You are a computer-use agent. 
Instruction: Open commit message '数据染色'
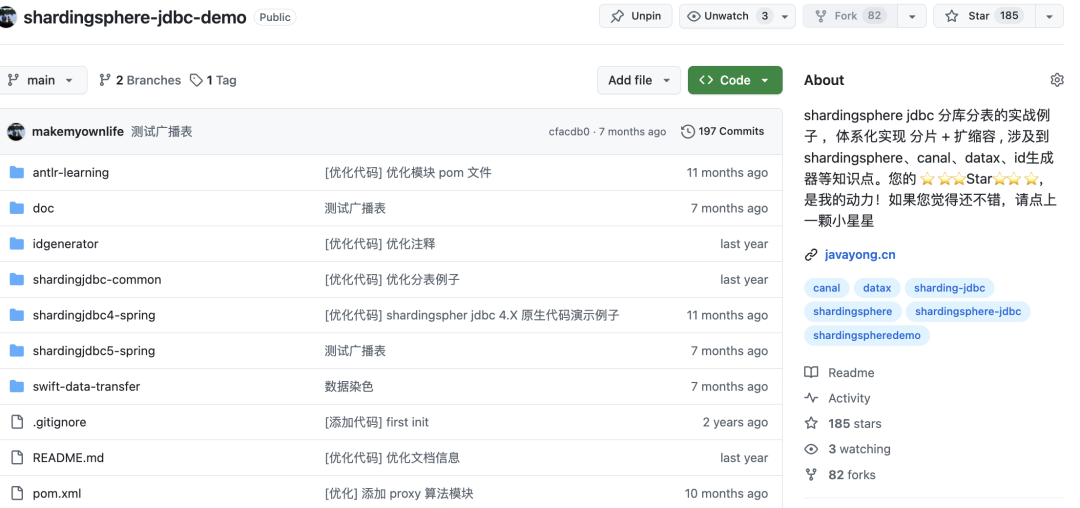coord(349,387)
